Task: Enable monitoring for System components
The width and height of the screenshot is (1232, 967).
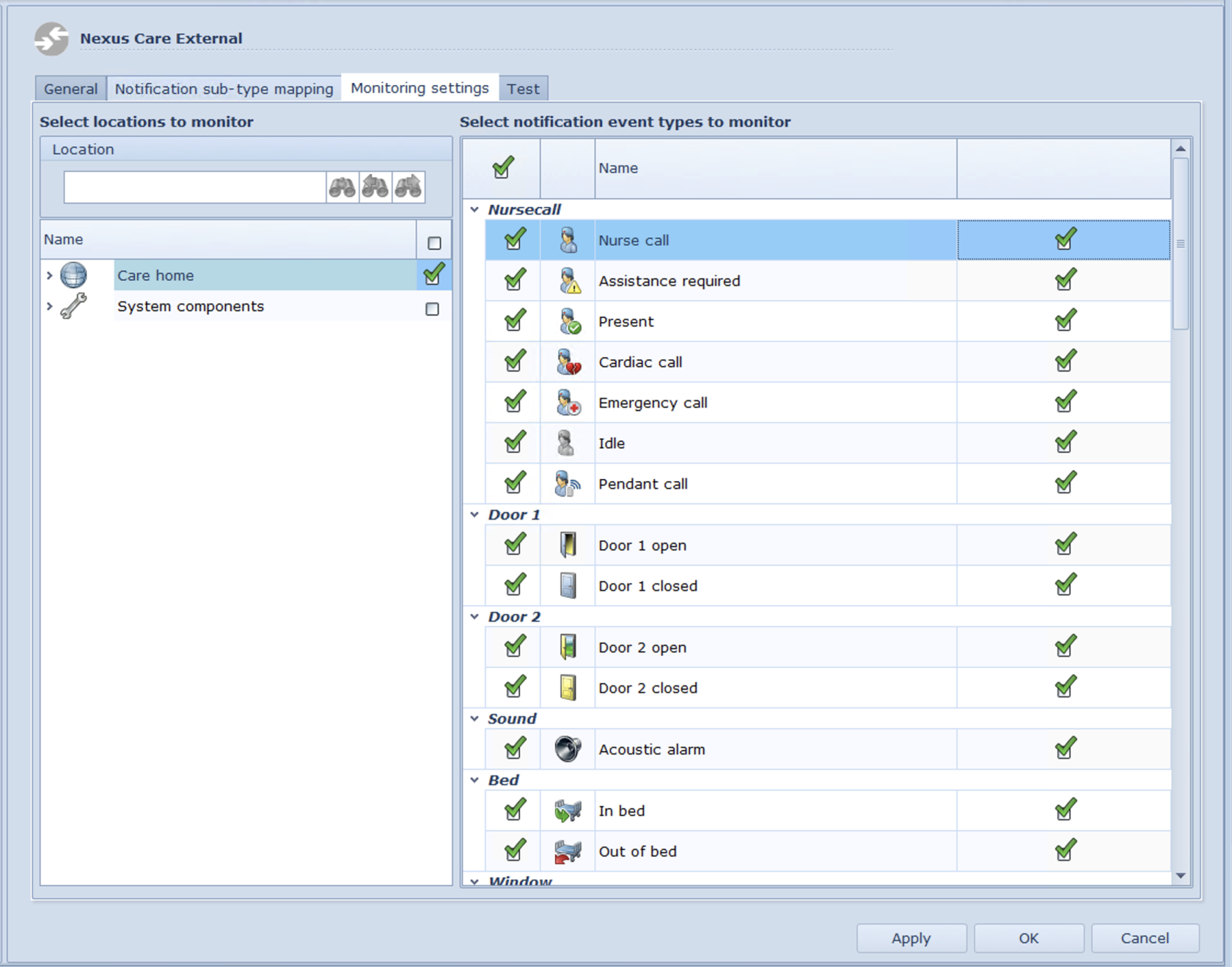Action: pos(433,307)
